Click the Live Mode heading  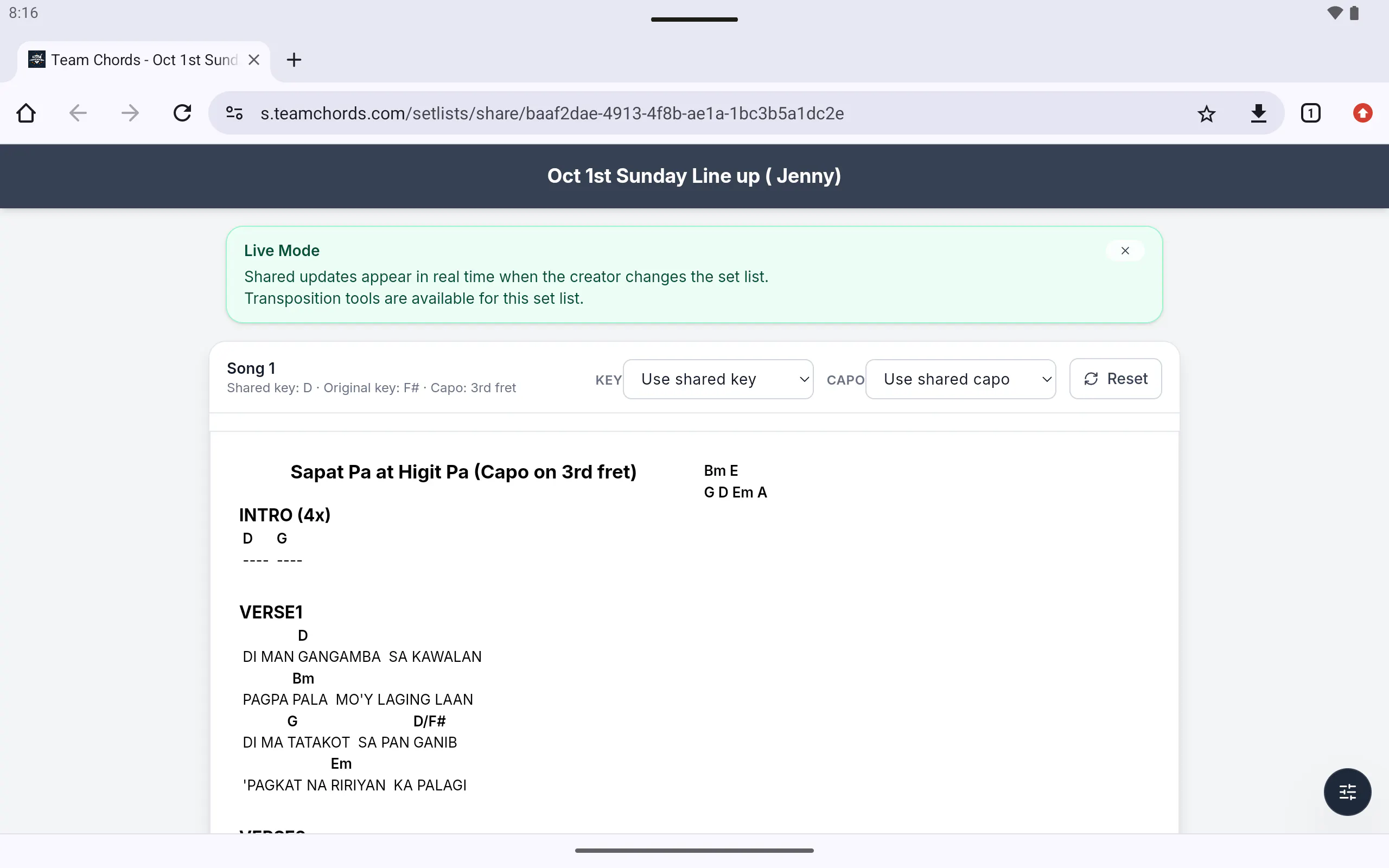point(281,251)
